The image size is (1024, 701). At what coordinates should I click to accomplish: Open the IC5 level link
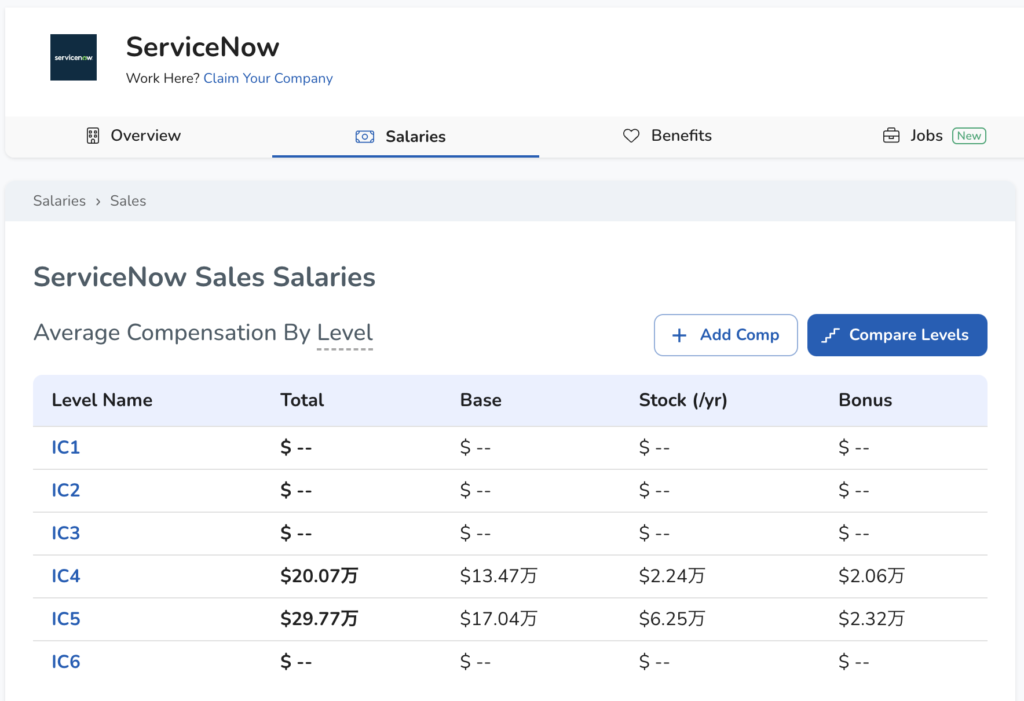click(66, 619)
